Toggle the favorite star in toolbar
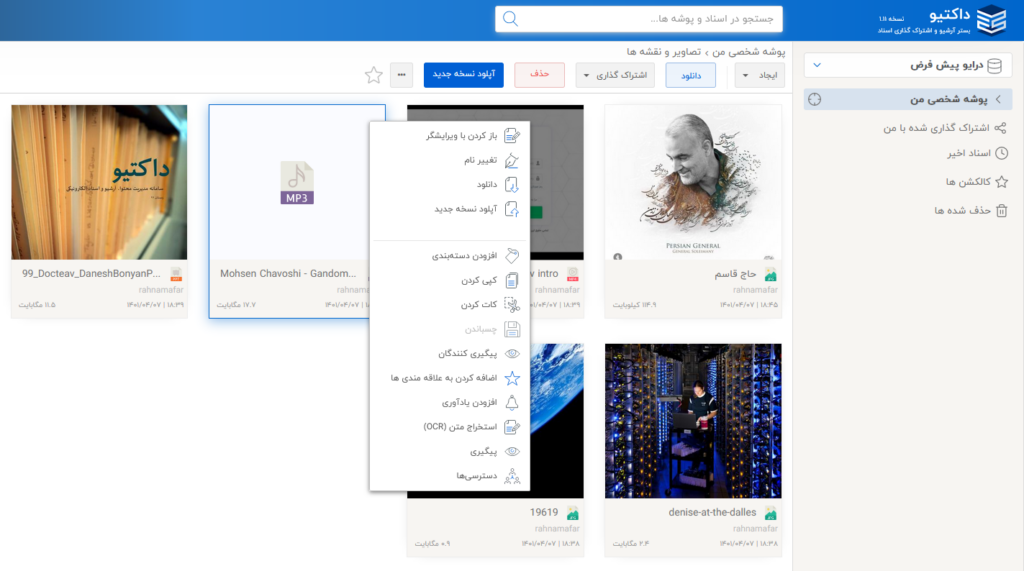The image size is (1024, 571). click(374, 75)
